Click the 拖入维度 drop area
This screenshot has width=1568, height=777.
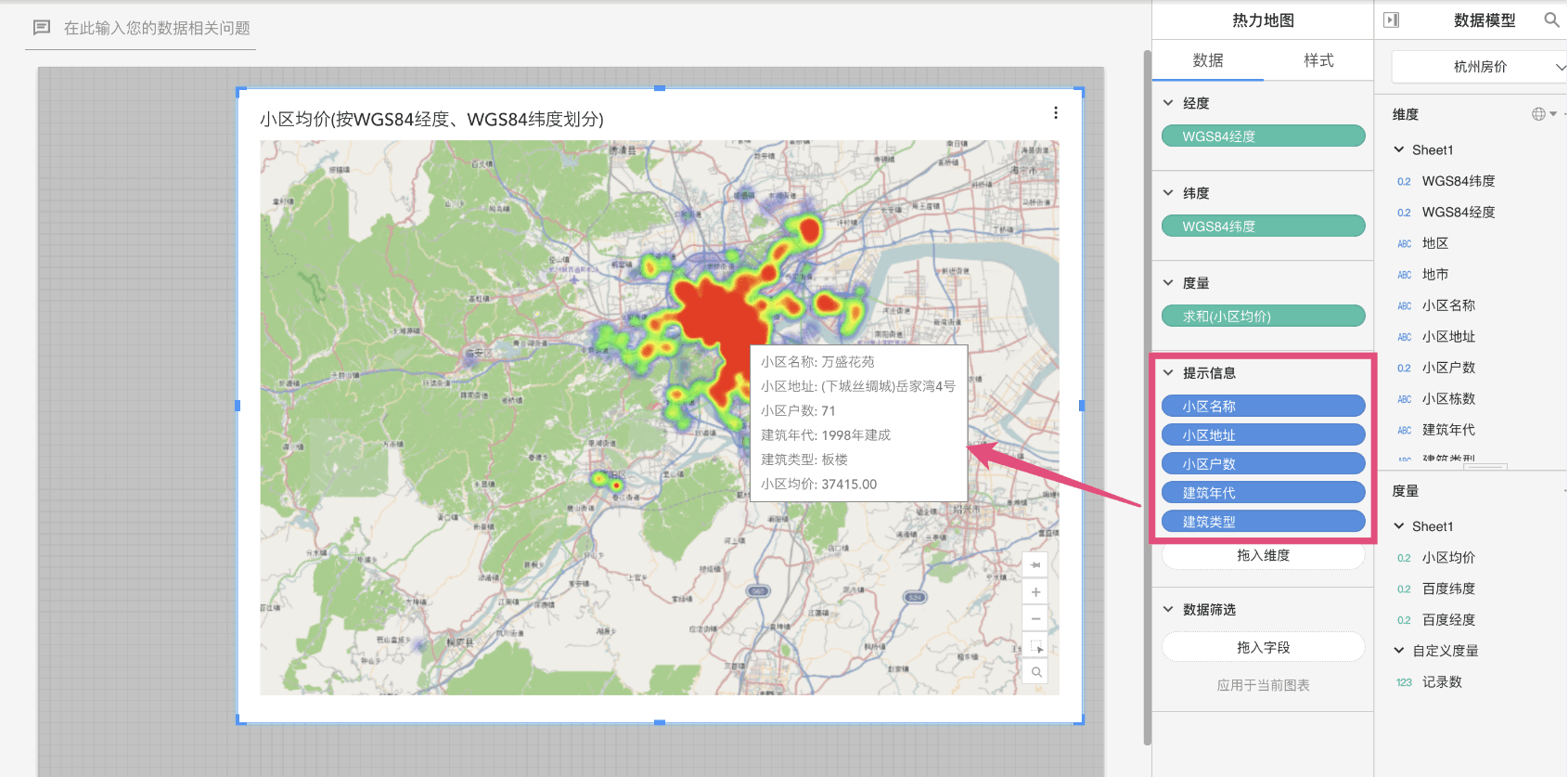(1263, 555)
